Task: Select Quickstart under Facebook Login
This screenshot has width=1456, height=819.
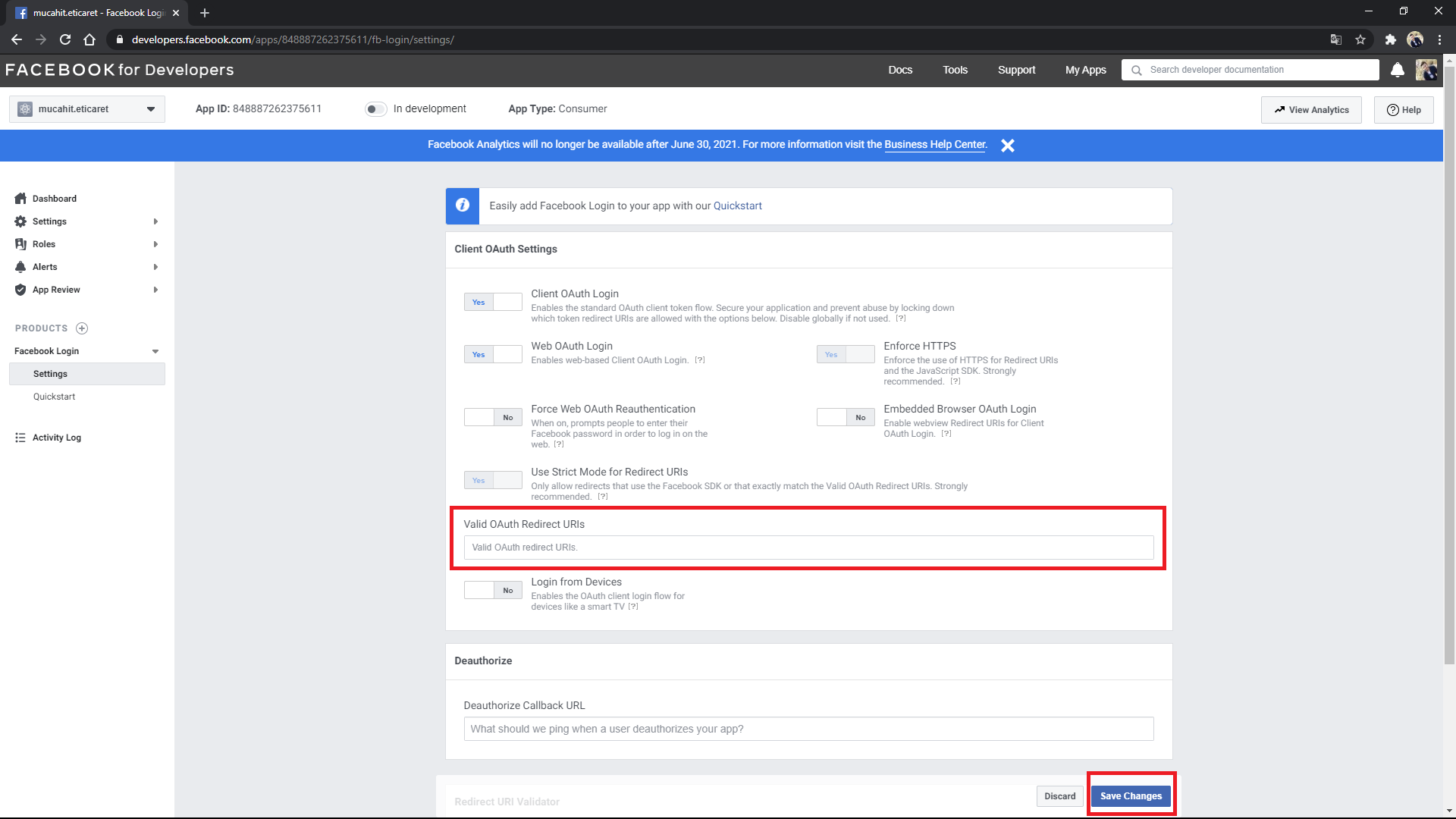Action: [x=54, y=397]
